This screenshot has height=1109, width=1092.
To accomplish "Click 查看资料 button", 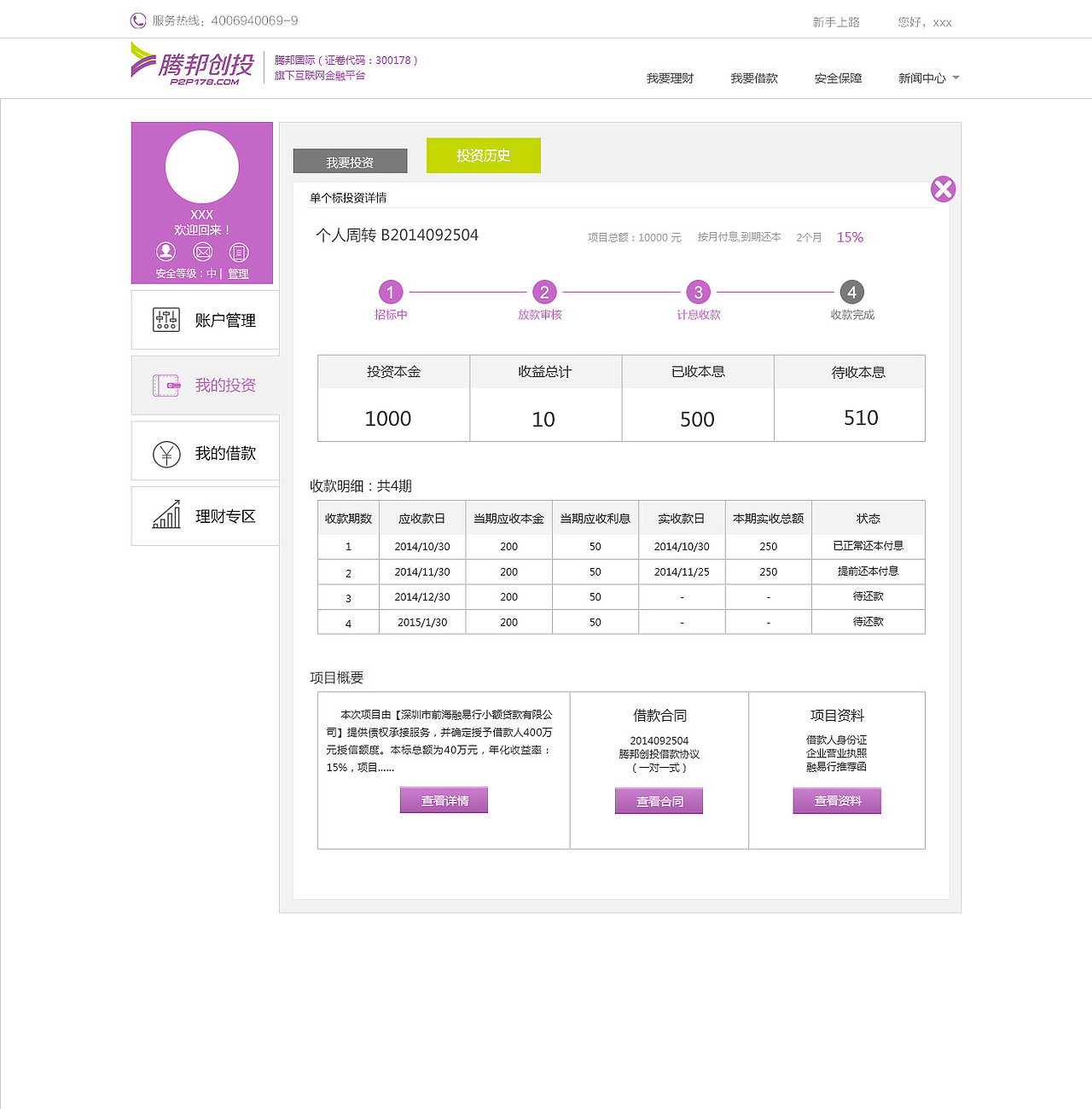I will tap(837, 801).
